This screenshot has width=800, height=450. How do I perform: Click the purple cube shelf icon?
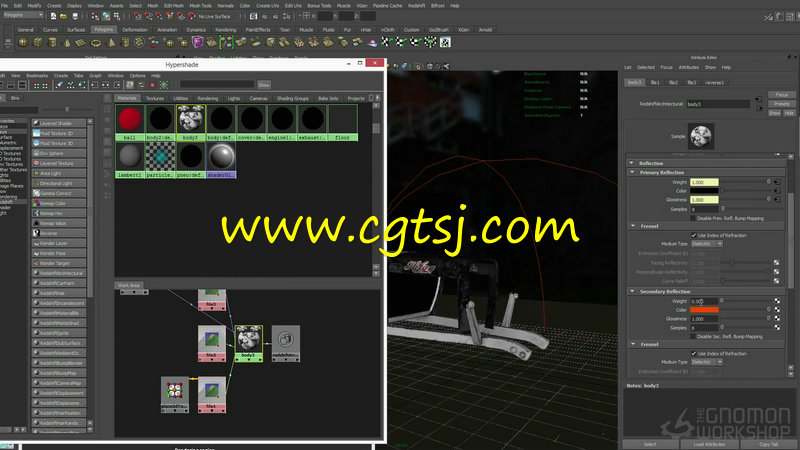click(197, 42)
